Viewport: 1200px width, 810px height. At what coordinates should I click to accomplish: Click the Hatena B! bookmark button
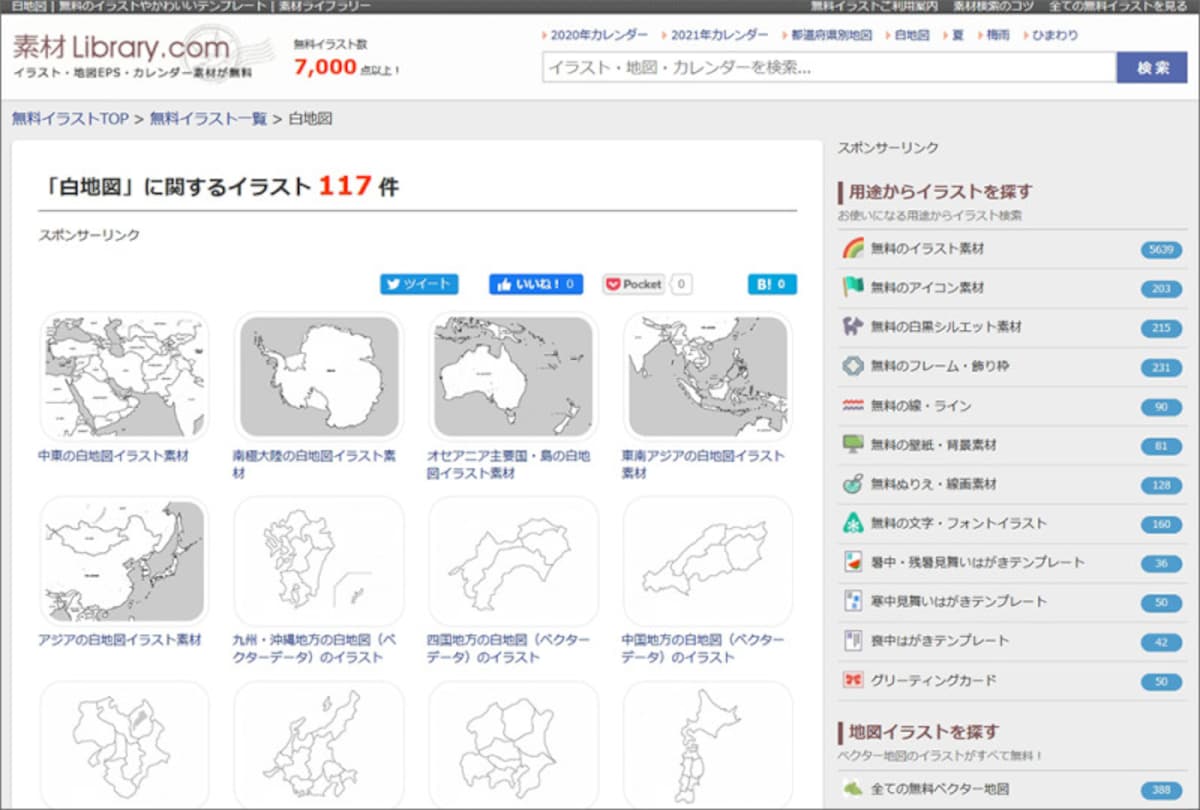click(772, 284)
